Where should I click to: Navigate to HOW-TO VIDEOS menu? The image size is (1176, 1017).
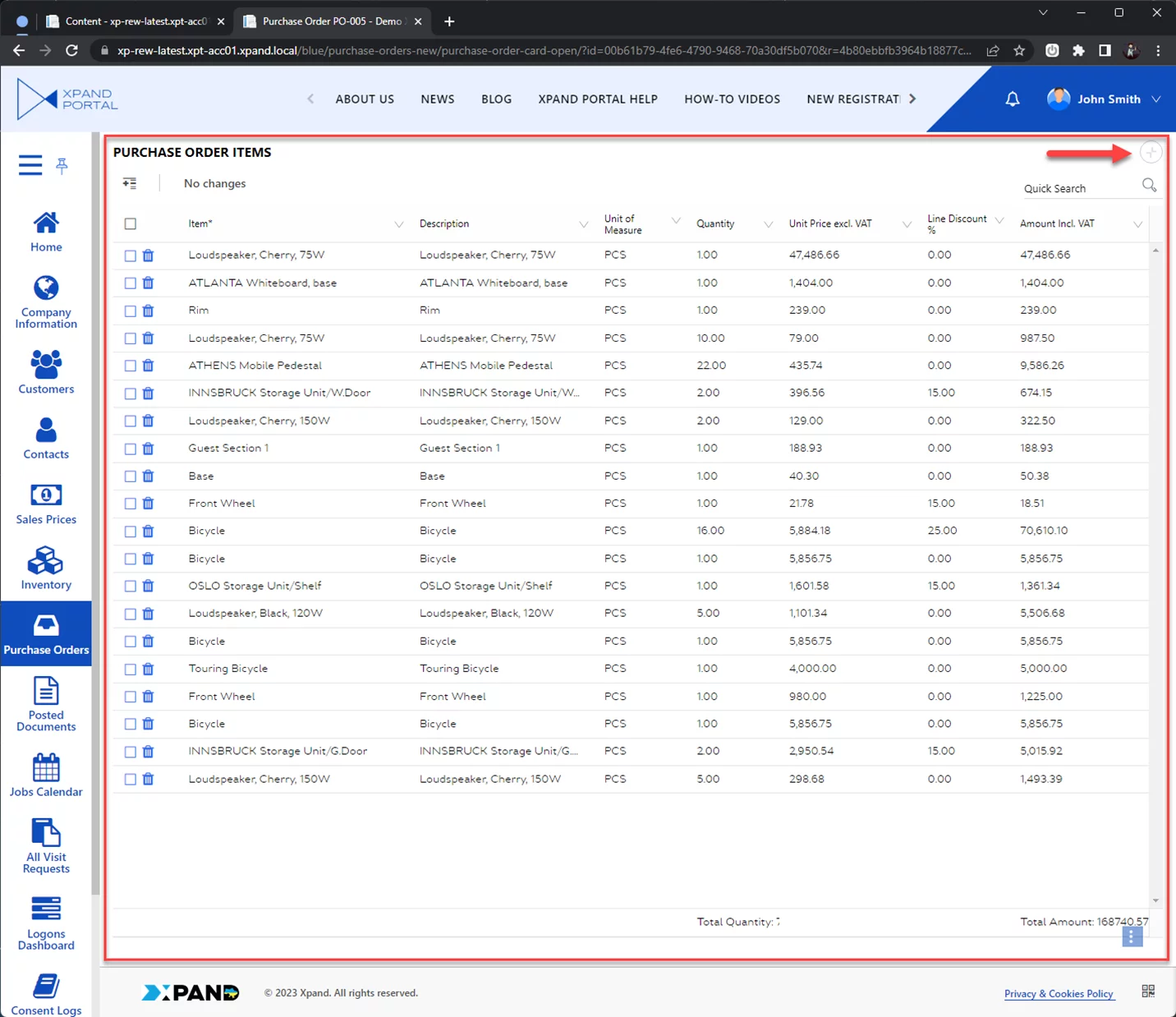[732, 99]
